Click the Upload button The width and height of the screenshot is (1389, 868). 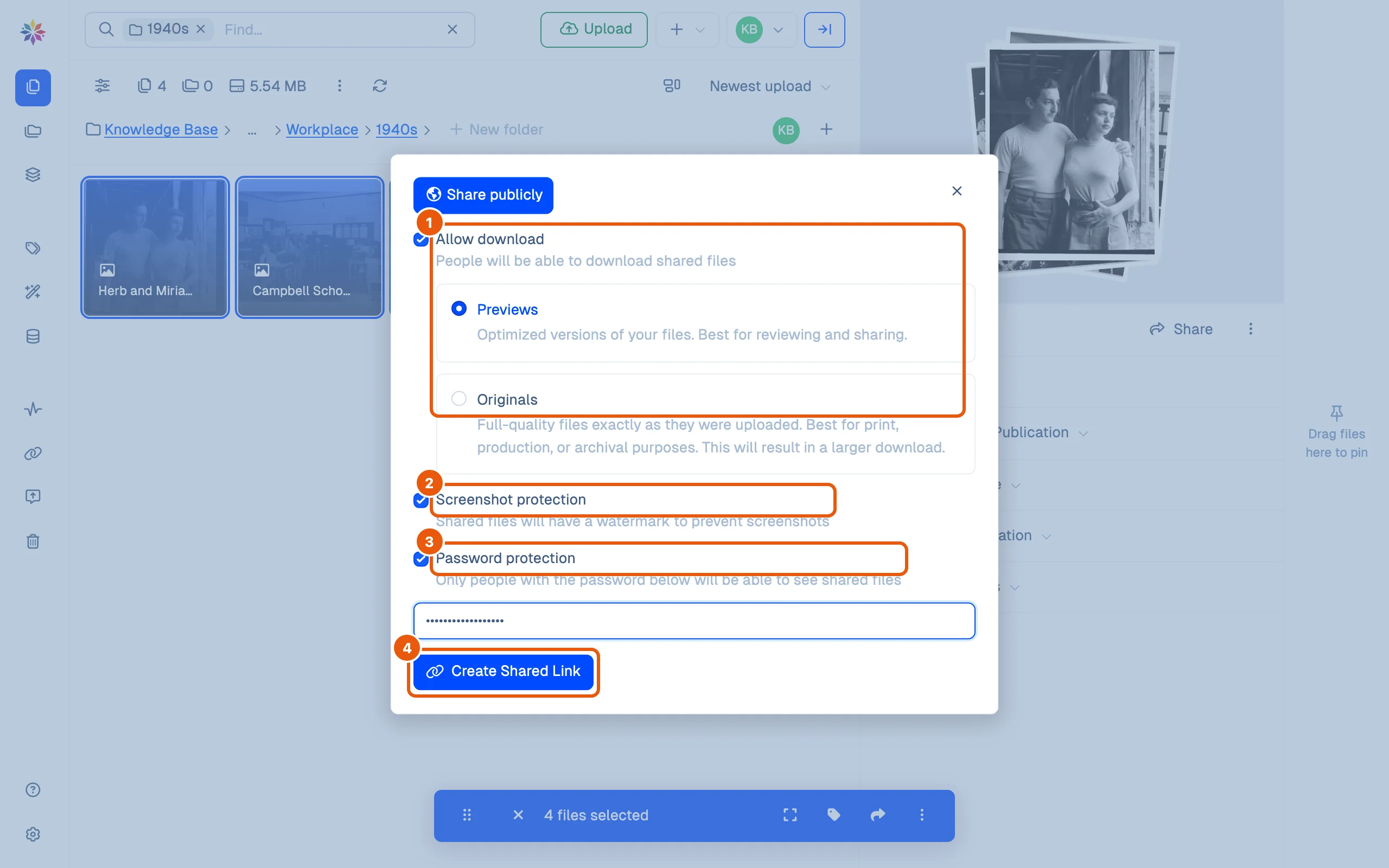(x=594, y=29)
